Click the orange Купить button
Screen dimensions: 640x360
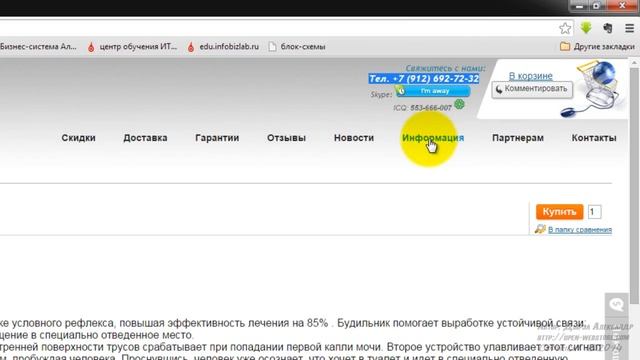[x=560, y=212]
